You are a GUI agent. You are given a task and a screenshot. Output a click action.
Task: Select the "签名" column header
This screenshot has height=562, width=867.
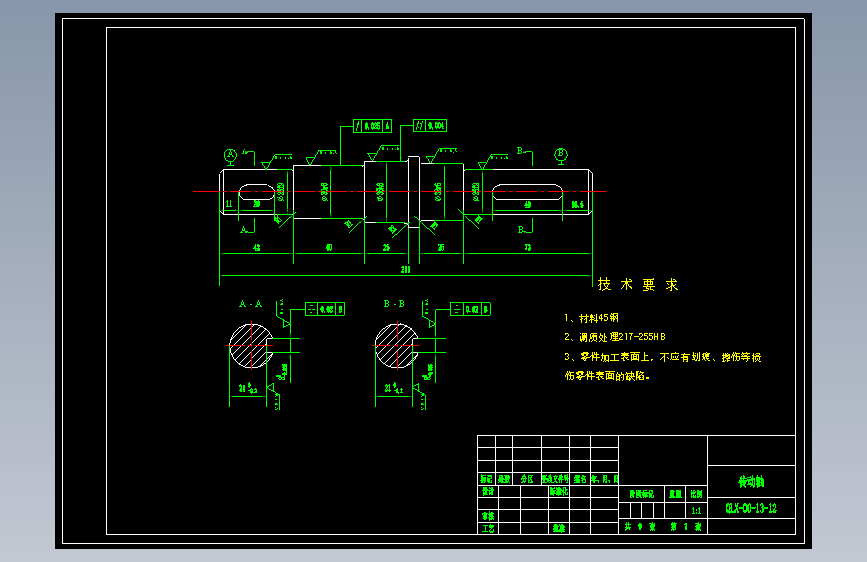580,479
